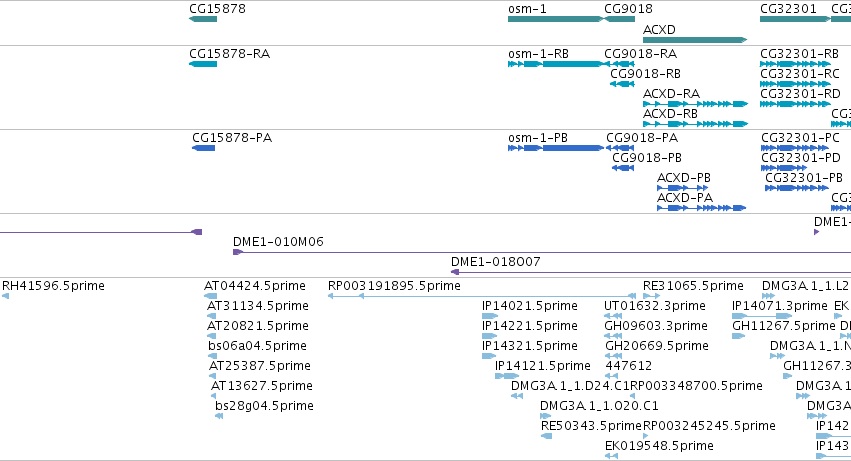The width and height of the screenshot is (851, 461).
Task: Select the CG15878-RA transcript glyph
Action: coord(203,64)
